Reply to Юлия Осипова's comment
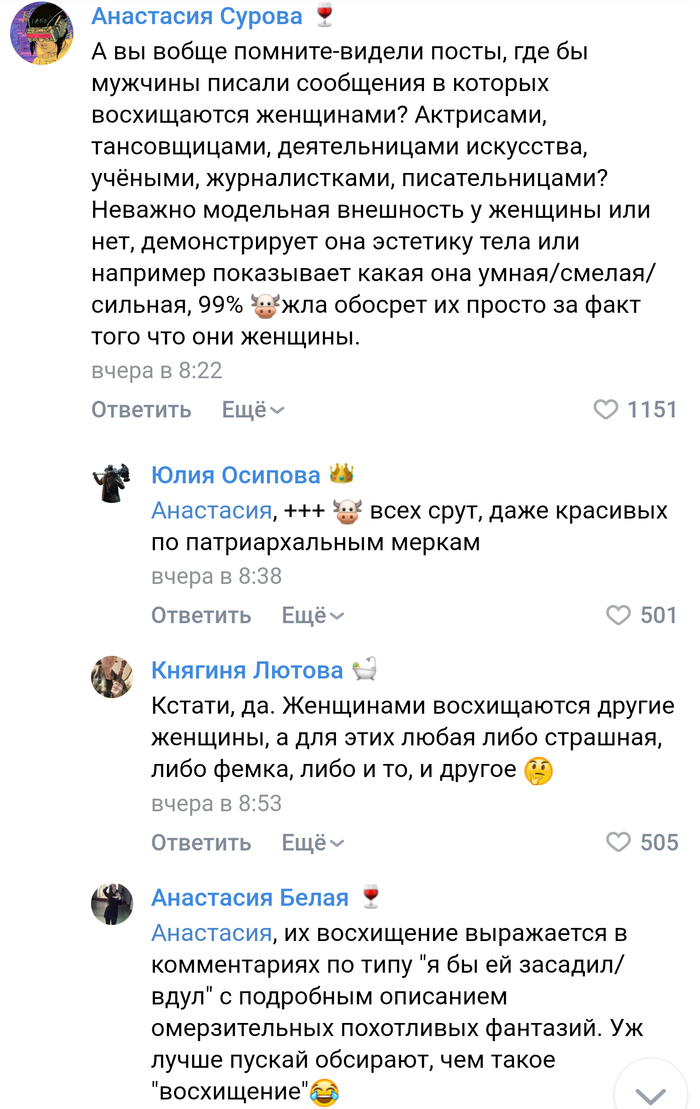The width and height of the screenshot is (700, 1109). point(201,616)
